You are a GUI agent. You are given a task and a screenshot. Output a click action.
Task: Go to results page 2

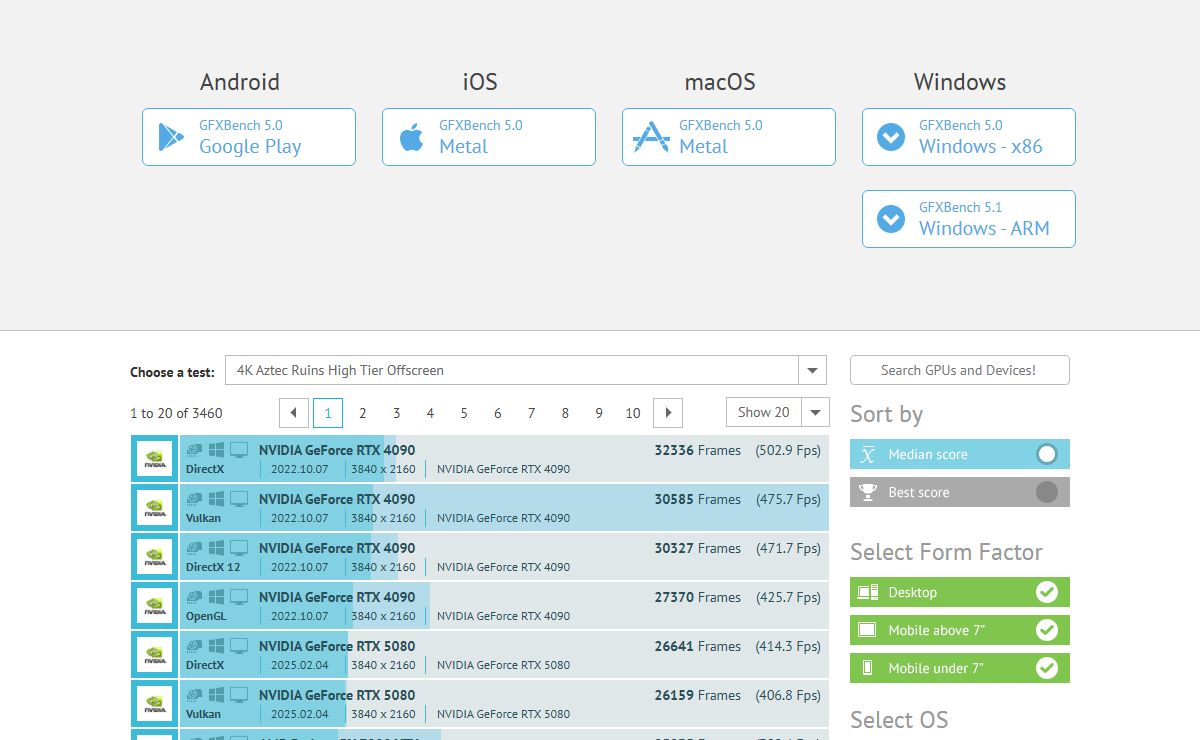coord(362,412)
